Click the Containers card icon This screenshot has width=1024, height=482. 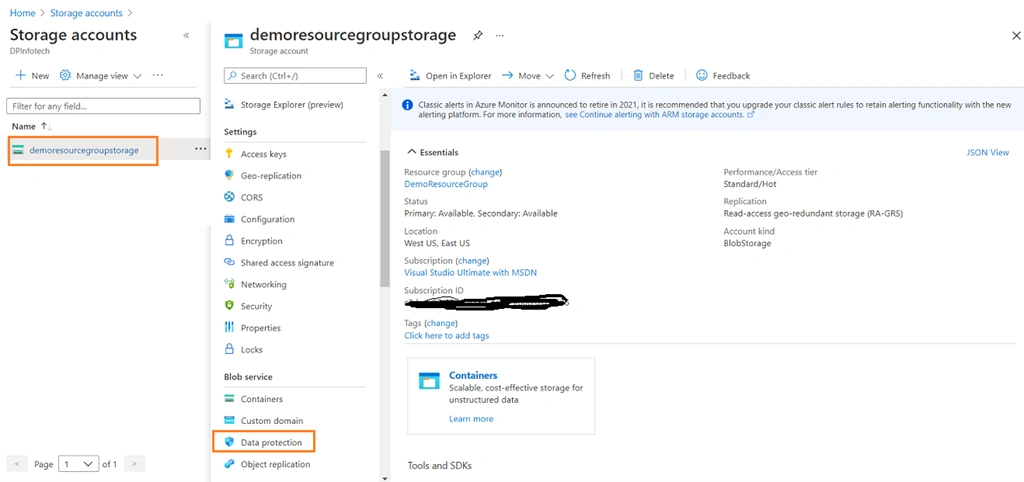430,381
